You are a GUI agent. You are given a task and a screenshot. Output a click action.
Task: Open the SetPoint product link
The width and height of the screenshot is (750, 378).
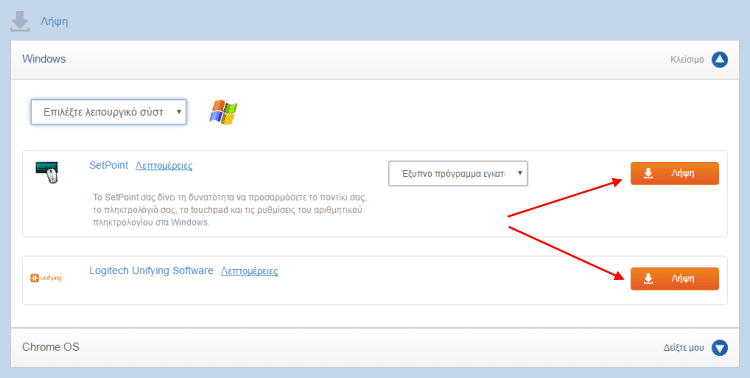tap(109, 166)
